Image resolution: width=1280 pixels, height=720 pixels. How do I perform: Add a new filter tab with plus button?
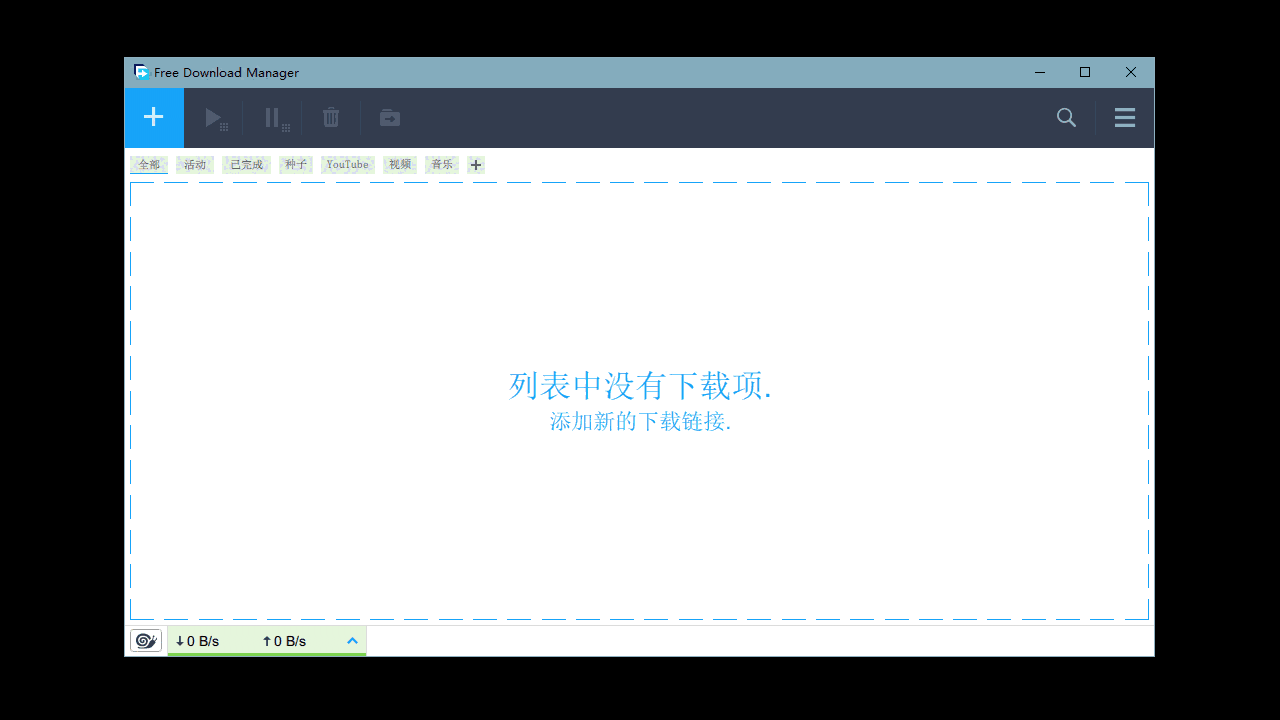[475, 164]
